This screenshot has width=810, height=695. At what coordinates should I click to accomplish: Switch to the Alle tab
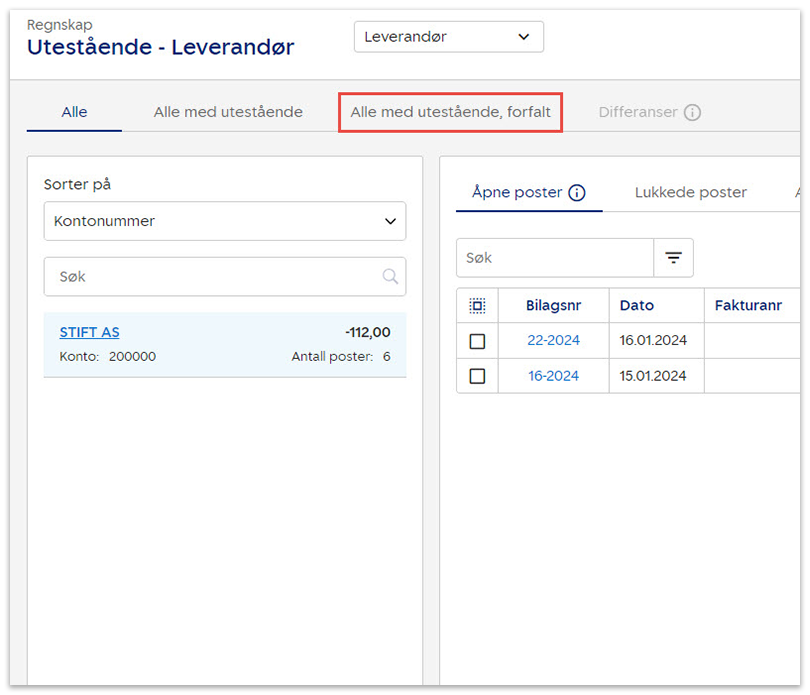(74, 112)
